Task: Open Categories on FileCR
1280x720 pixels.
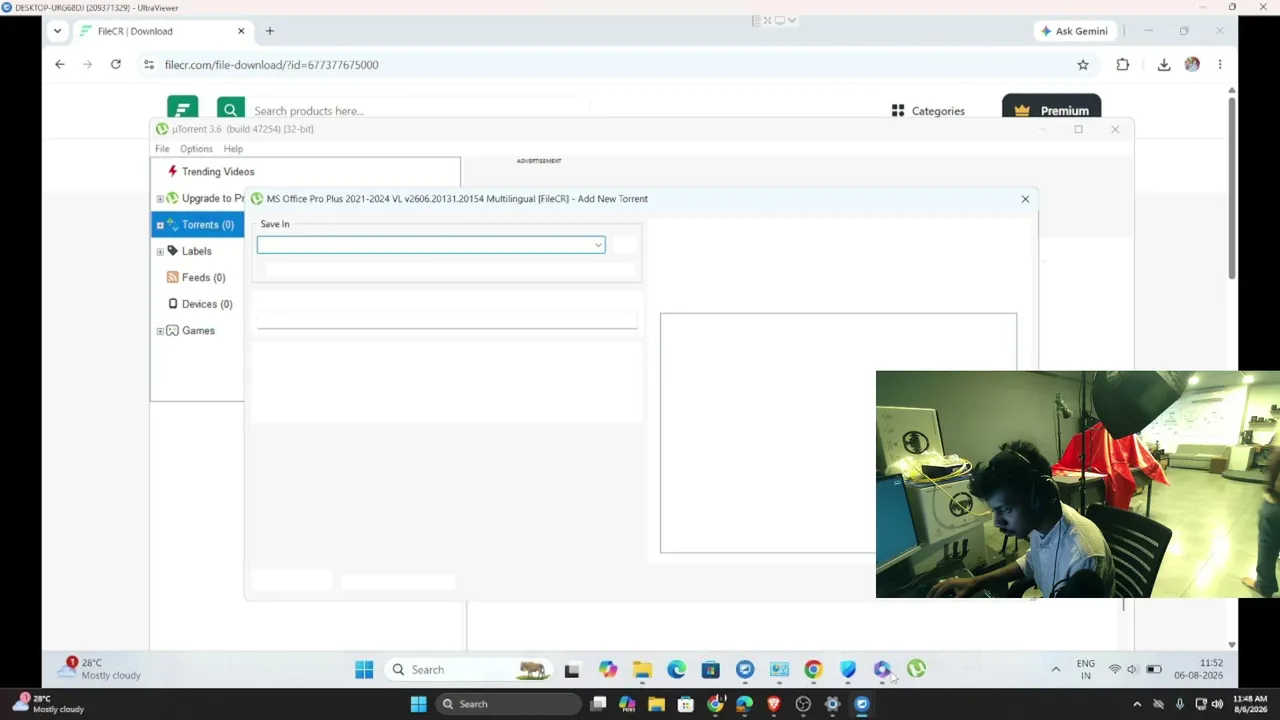Action: (x=928, y=111)
